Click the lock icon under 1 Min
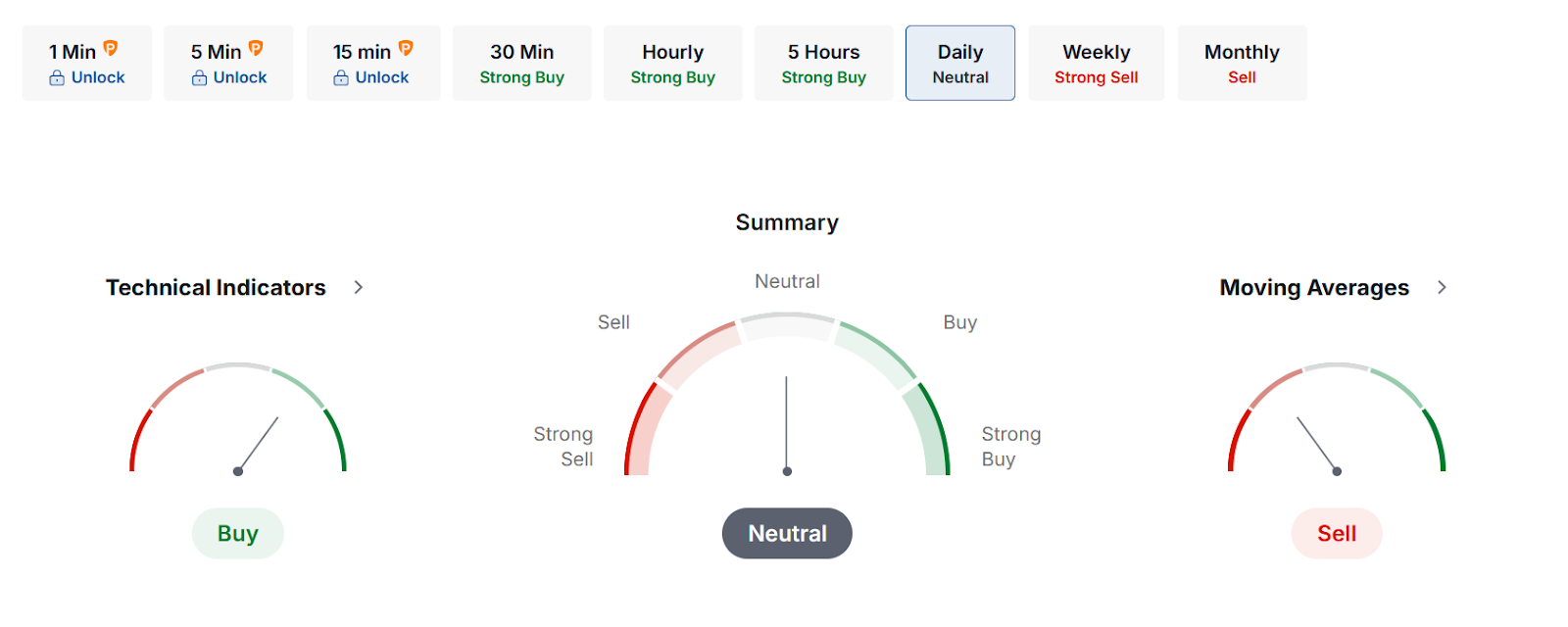Screen dimensions: 1568x627 tap(57, 78)
